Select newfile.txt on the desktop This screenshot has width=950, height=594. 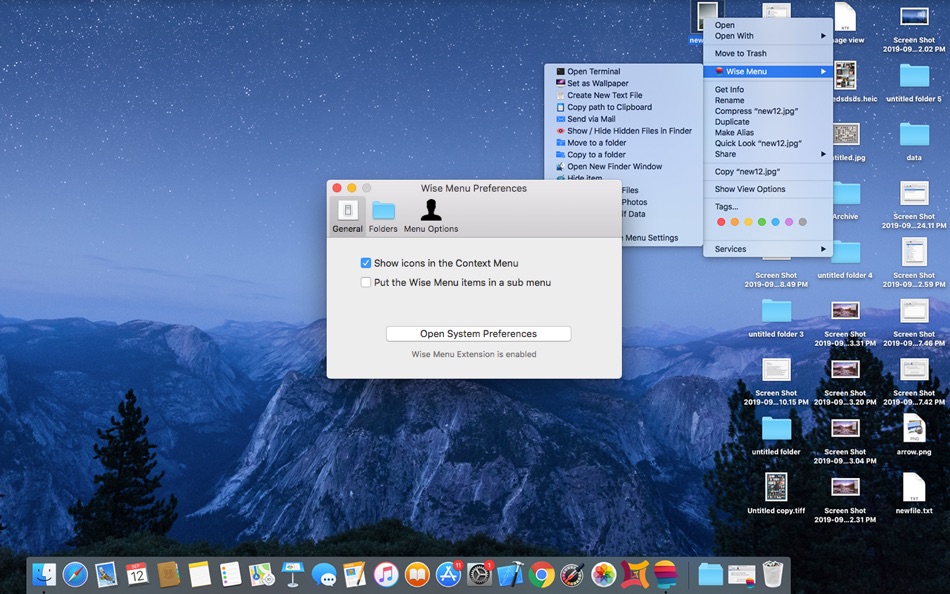tap(914, 493)
